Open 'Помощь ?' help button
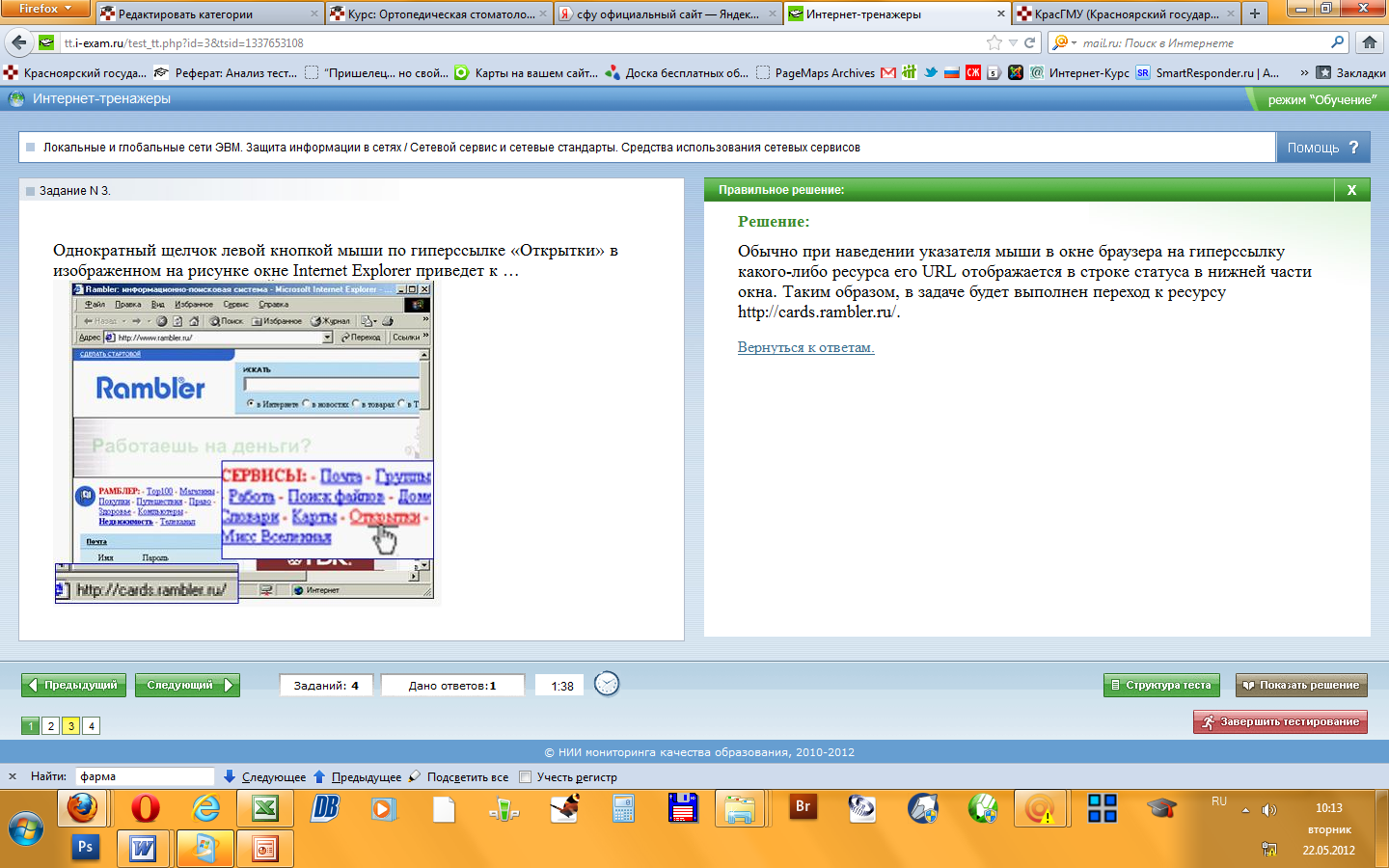Image resolution: width=1389 pixels, height=868 pixels. click(1322, 148)
